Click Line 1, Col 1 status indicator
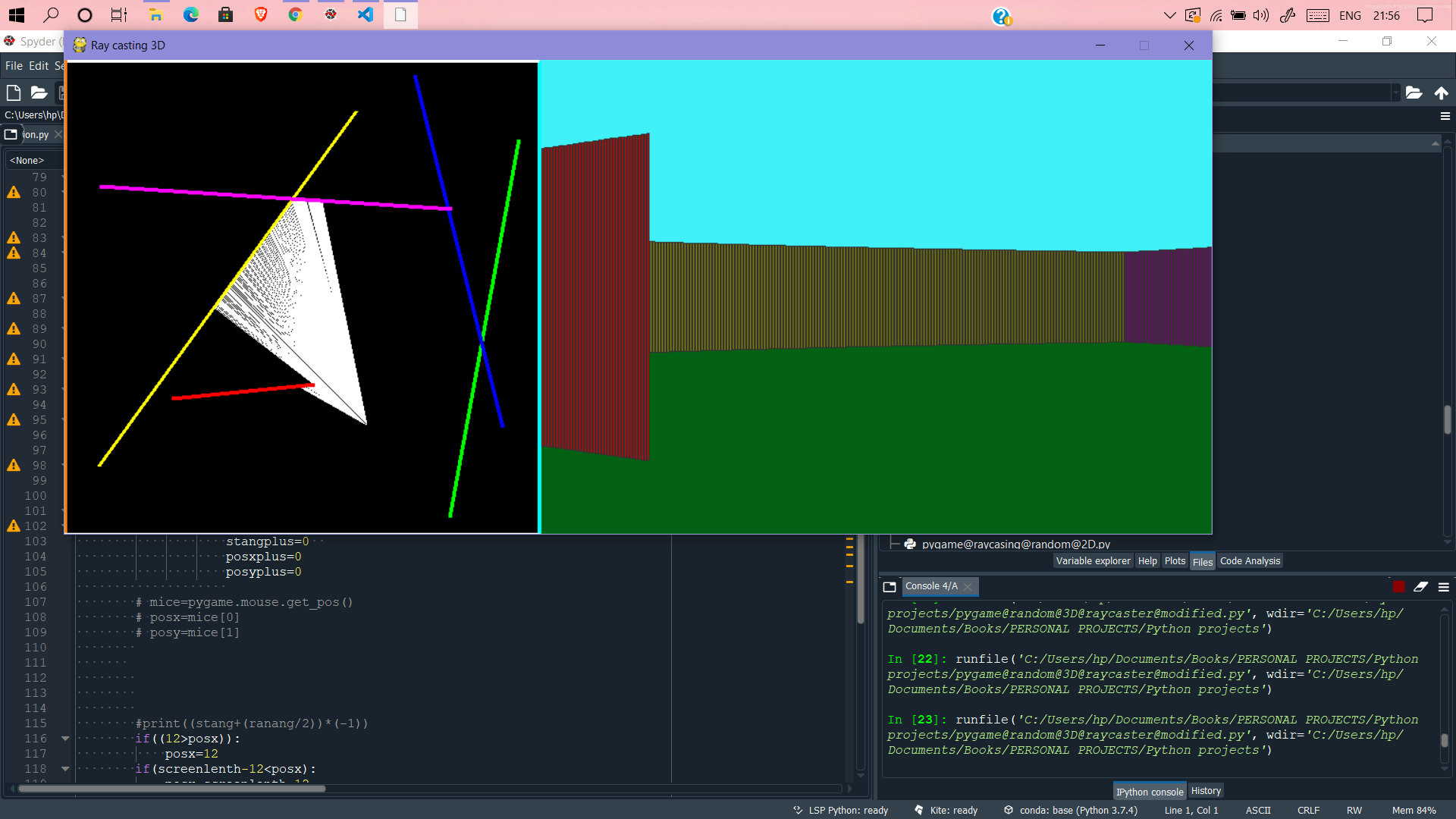Viewport: 1456px width, 819px height. pyautogui.click(x=1191, y=810)
